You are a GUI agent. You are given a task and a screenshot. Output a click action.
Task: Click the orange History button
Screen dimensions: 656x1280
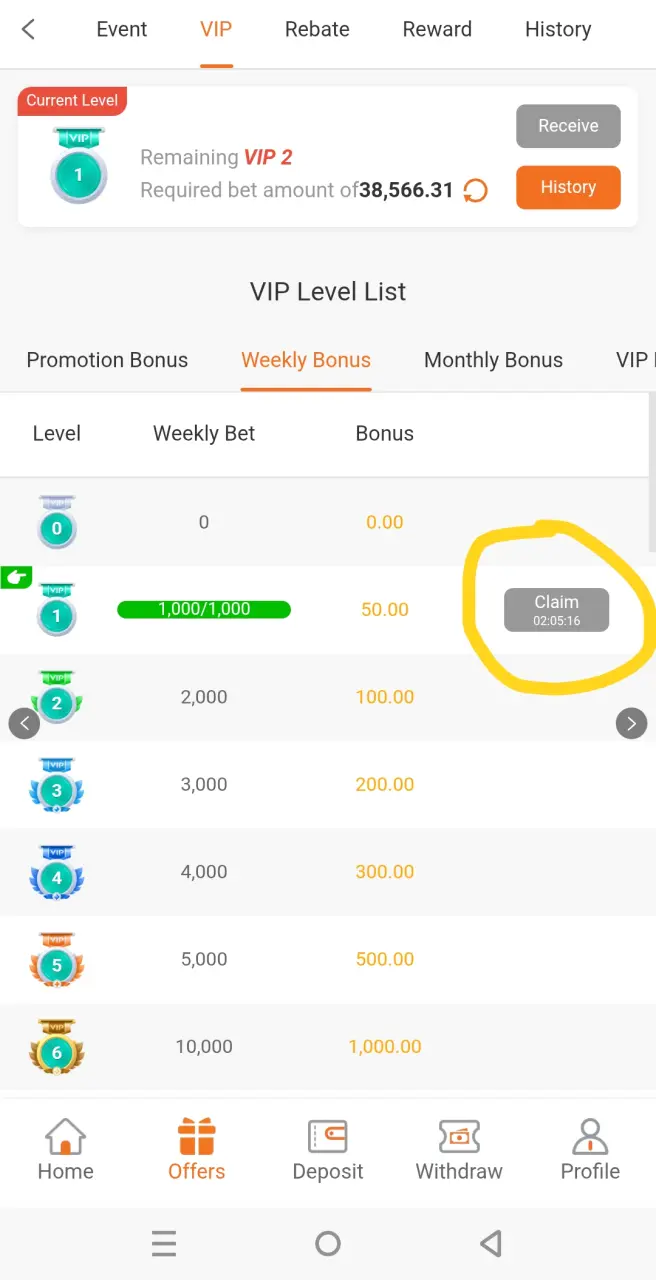click(x=568, y=187)
